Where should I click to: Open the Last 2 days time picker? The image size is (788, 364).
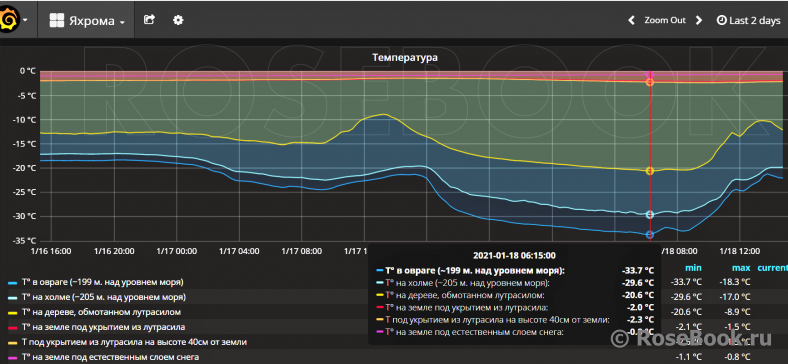(748, 21)
